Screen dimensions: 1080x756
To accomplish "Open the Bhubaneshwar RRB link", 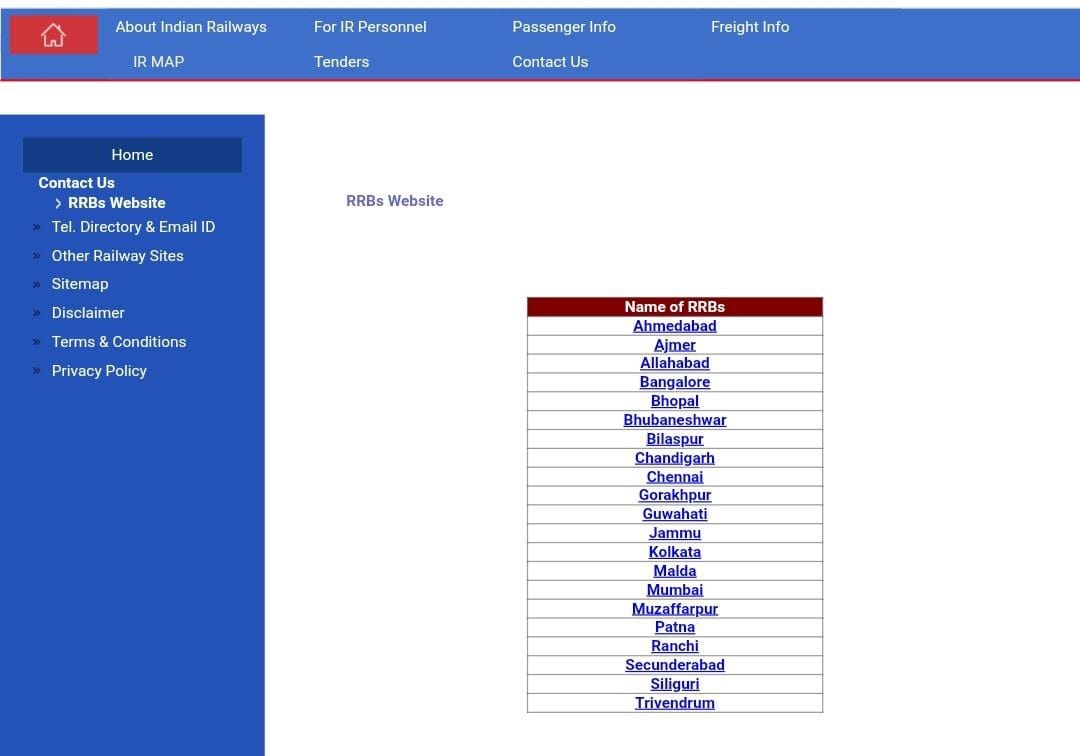I will (675, 420).
